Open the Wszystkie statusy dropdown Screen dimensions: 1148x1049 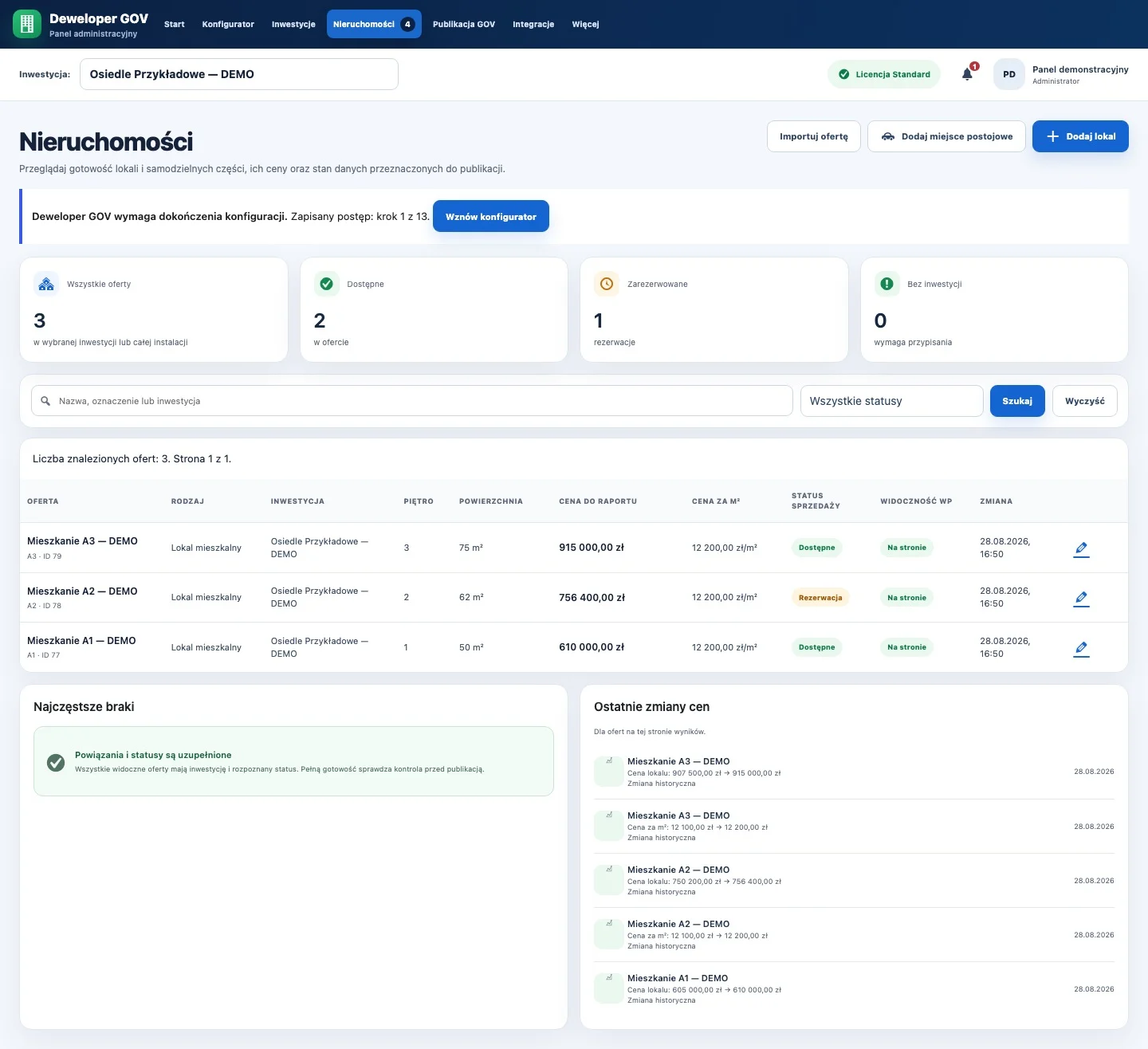click(891, 401)
